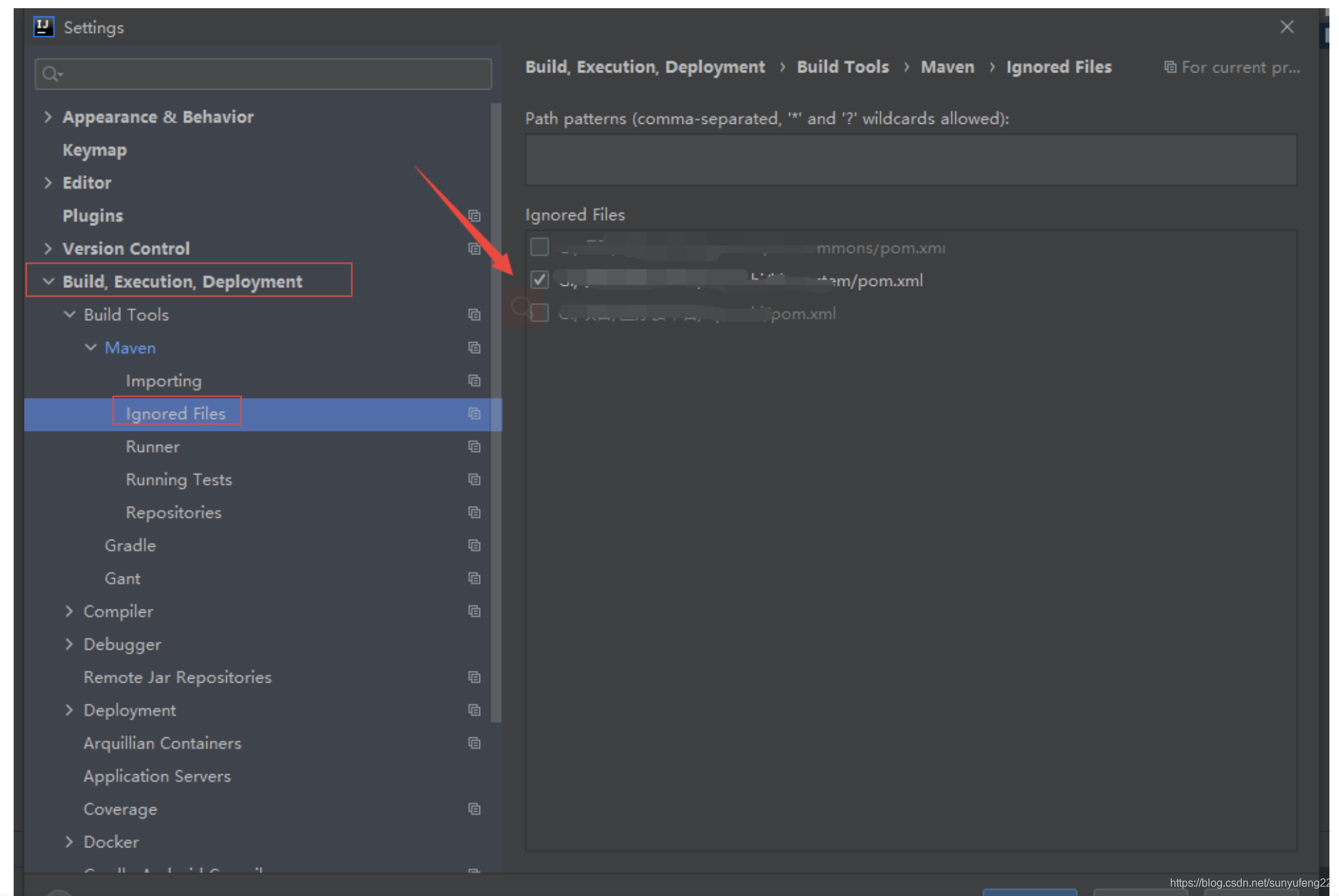Click the project-level icon beside Runner
The height and width of the screenshot is (896, 1339).
(474, 447)
